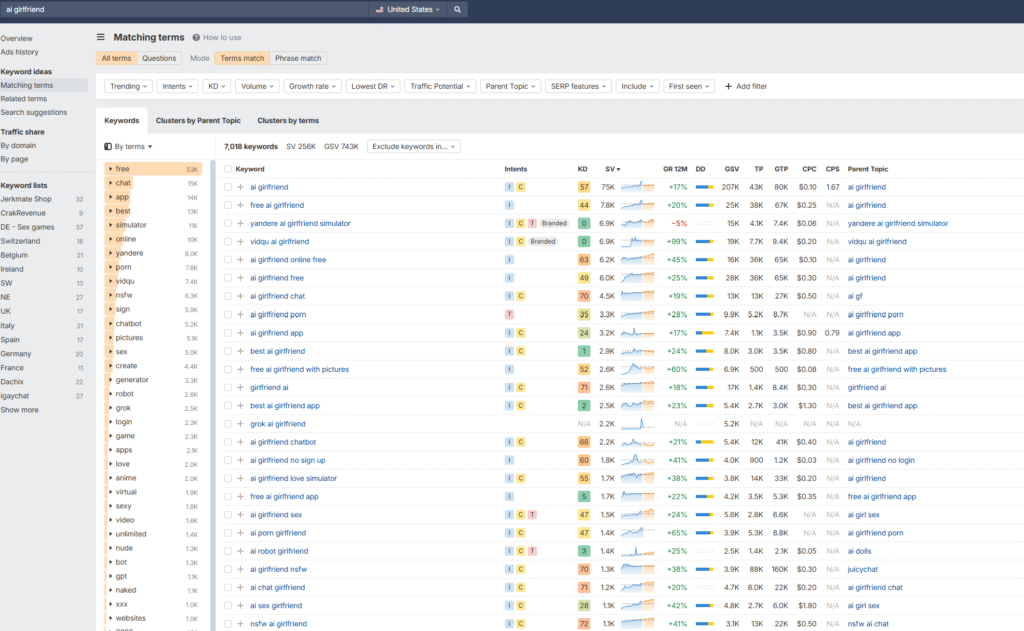The width and height of the screenshot is (1024, 631).
Task: Tick the select-all checkbox beside Keyword header
Action: (x=228, y=169)
